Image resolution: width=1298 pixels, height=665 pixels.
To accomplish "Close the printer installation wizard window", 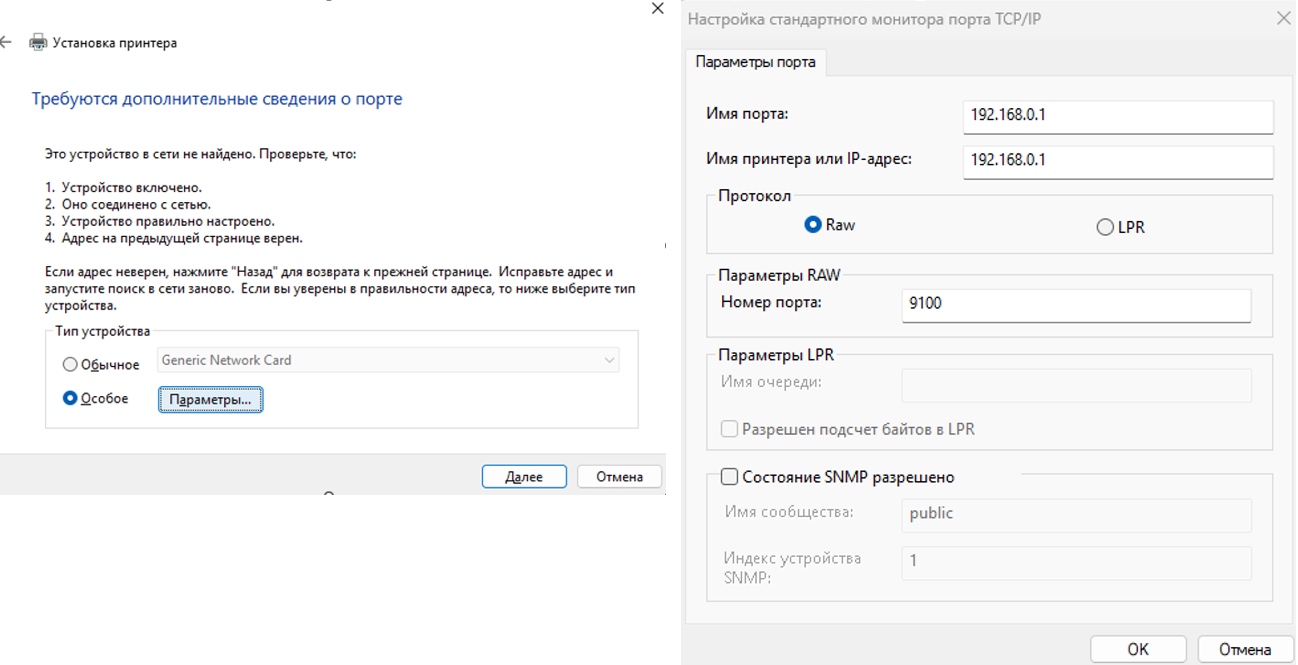I will tap(657, 8).
